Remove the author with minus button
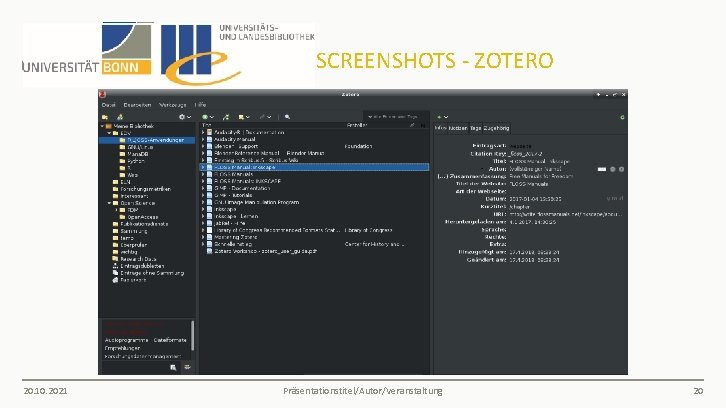 (613, 169)
